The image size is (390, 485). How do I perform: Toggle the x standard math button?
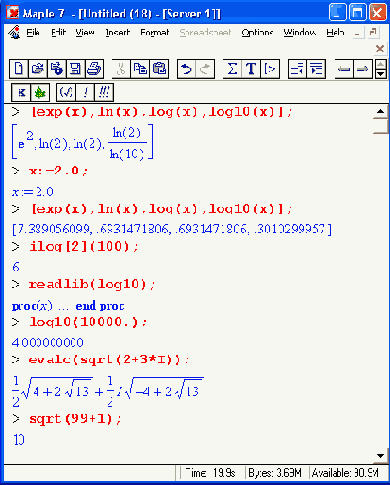coord(21,92)
